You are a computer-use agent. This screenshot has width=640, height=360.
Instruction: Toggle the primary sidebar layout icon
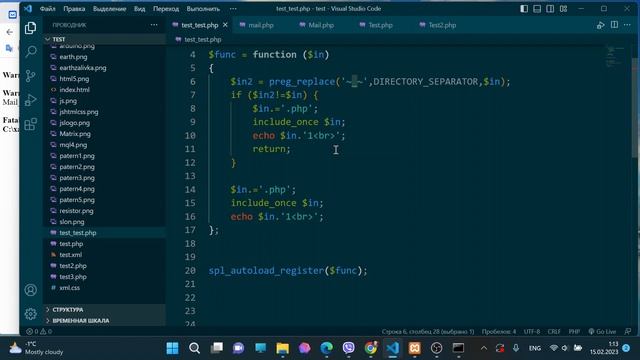[524, 9]
